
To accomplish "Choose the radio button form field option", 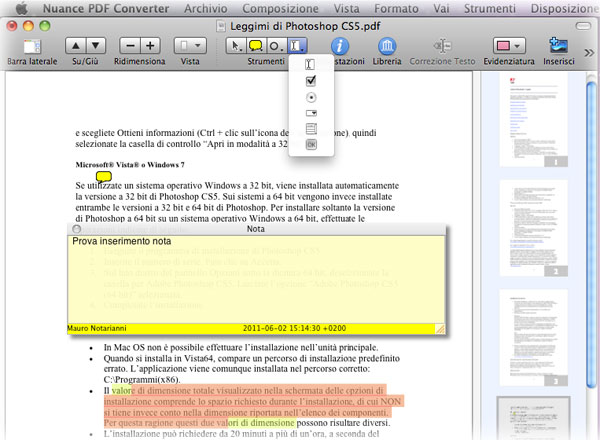I will click(x=309, y=98).
